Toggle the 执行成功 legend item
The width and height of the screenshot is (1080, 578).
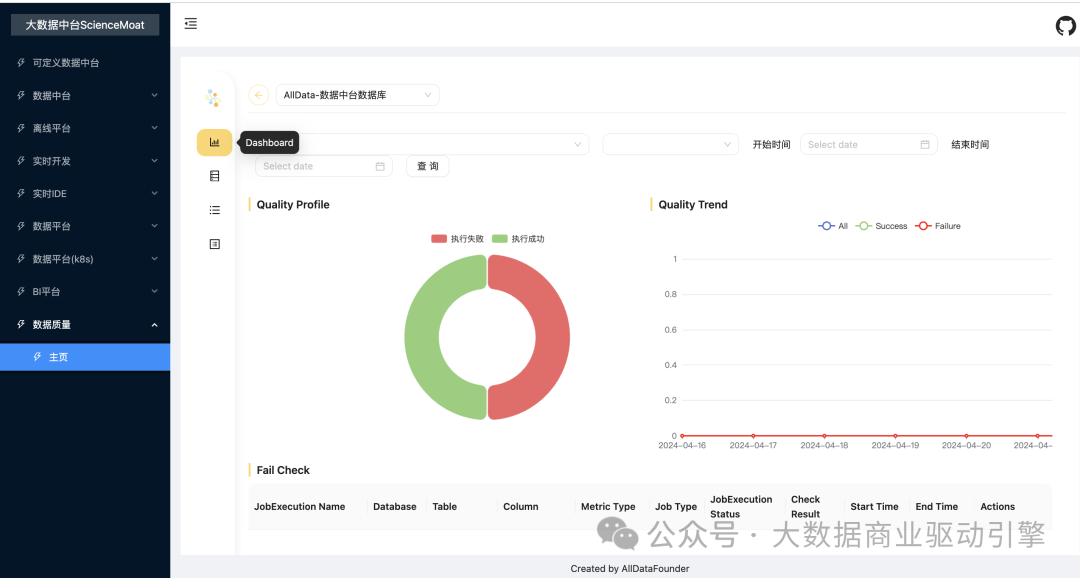click(518, 239)
